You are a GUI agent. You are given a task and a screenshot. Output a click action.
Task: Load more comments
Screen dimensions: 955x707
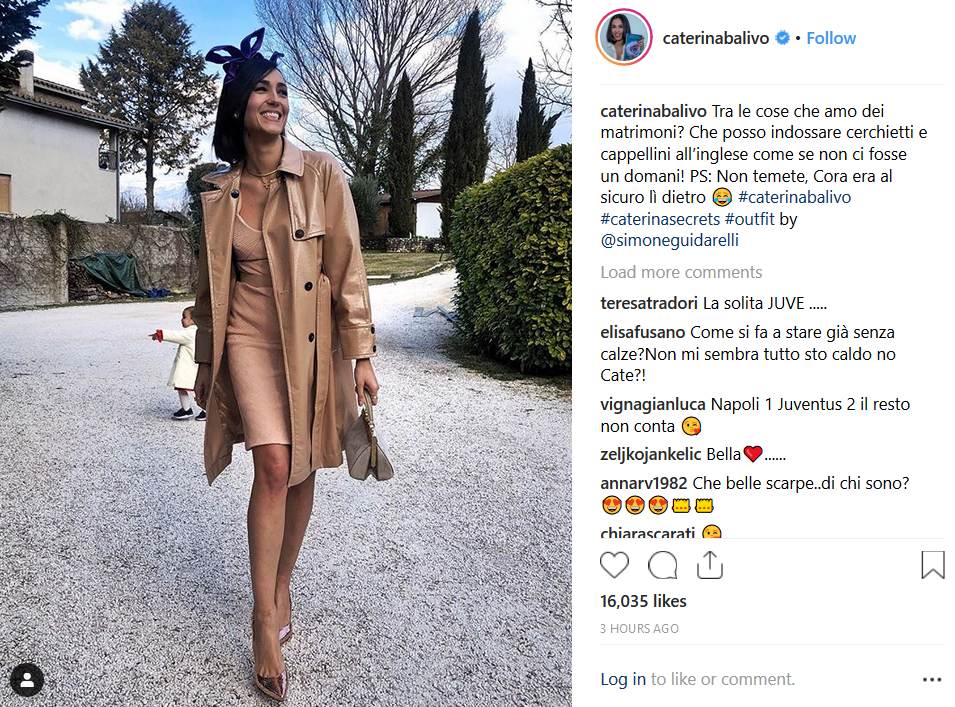681,272
